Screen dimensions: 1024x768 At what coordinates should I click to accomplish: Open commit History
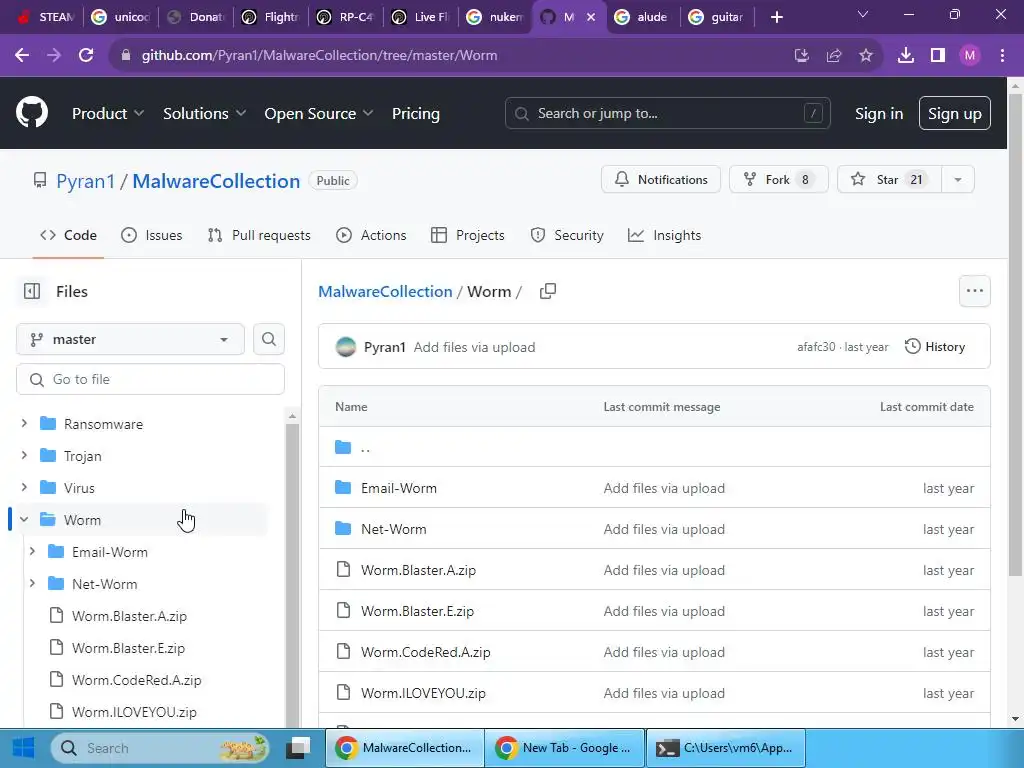point(935,347)
